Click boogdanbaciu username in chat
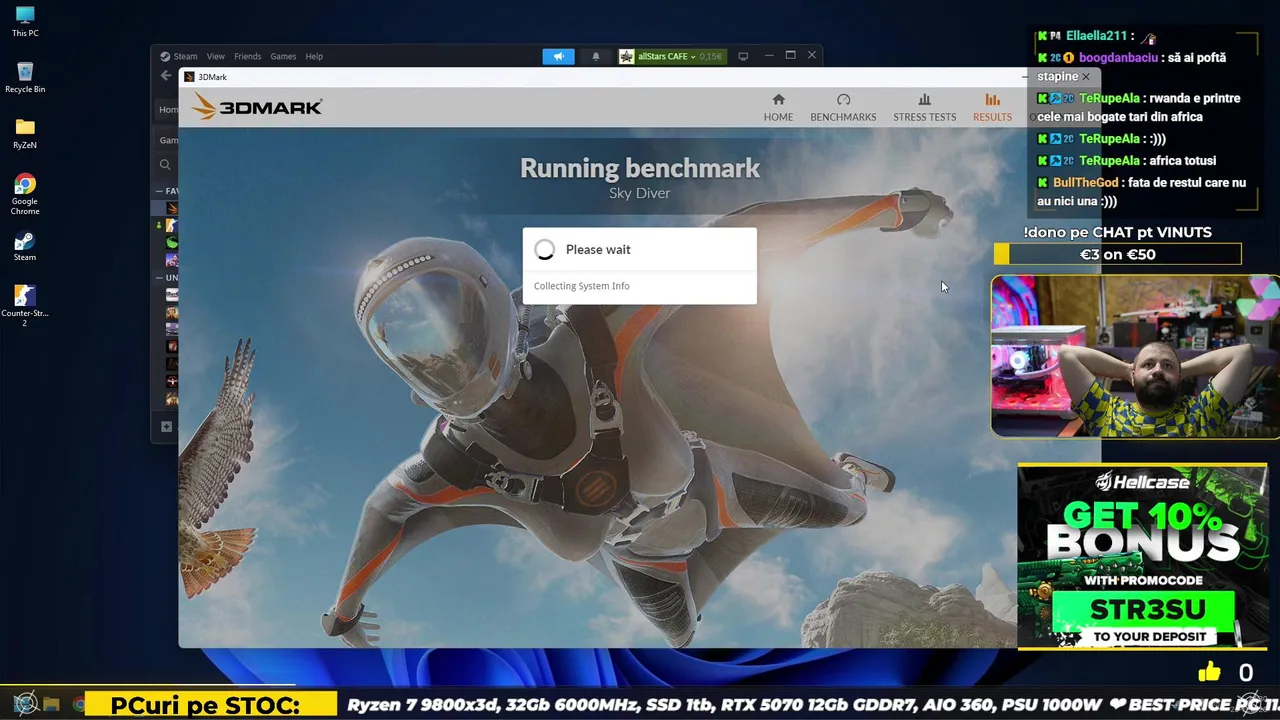1280x720 pixels. [1119, 58]
